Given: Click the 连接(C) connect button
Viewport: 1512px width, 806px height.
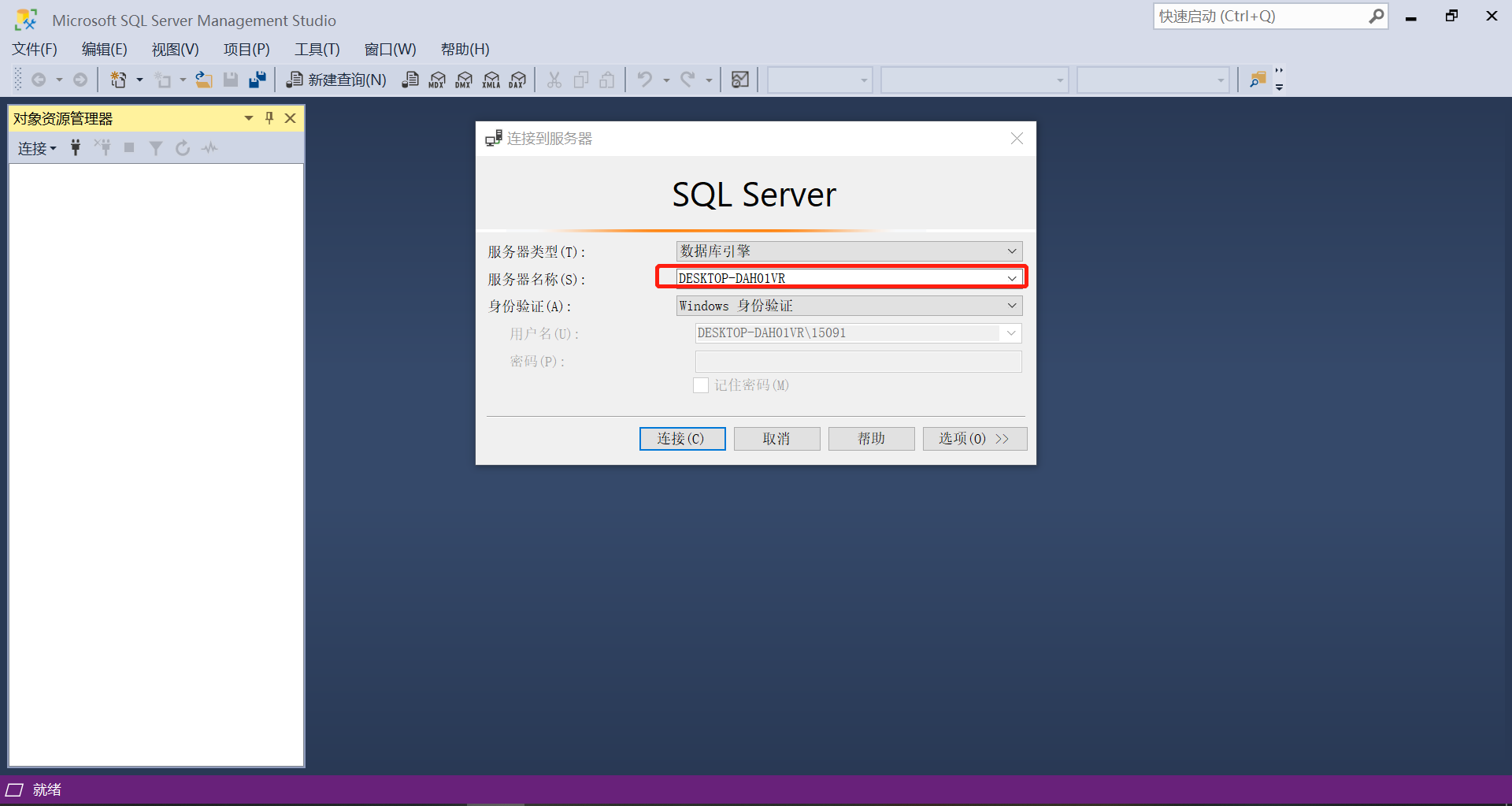Looking at the screenshot, I should (682, 439).
